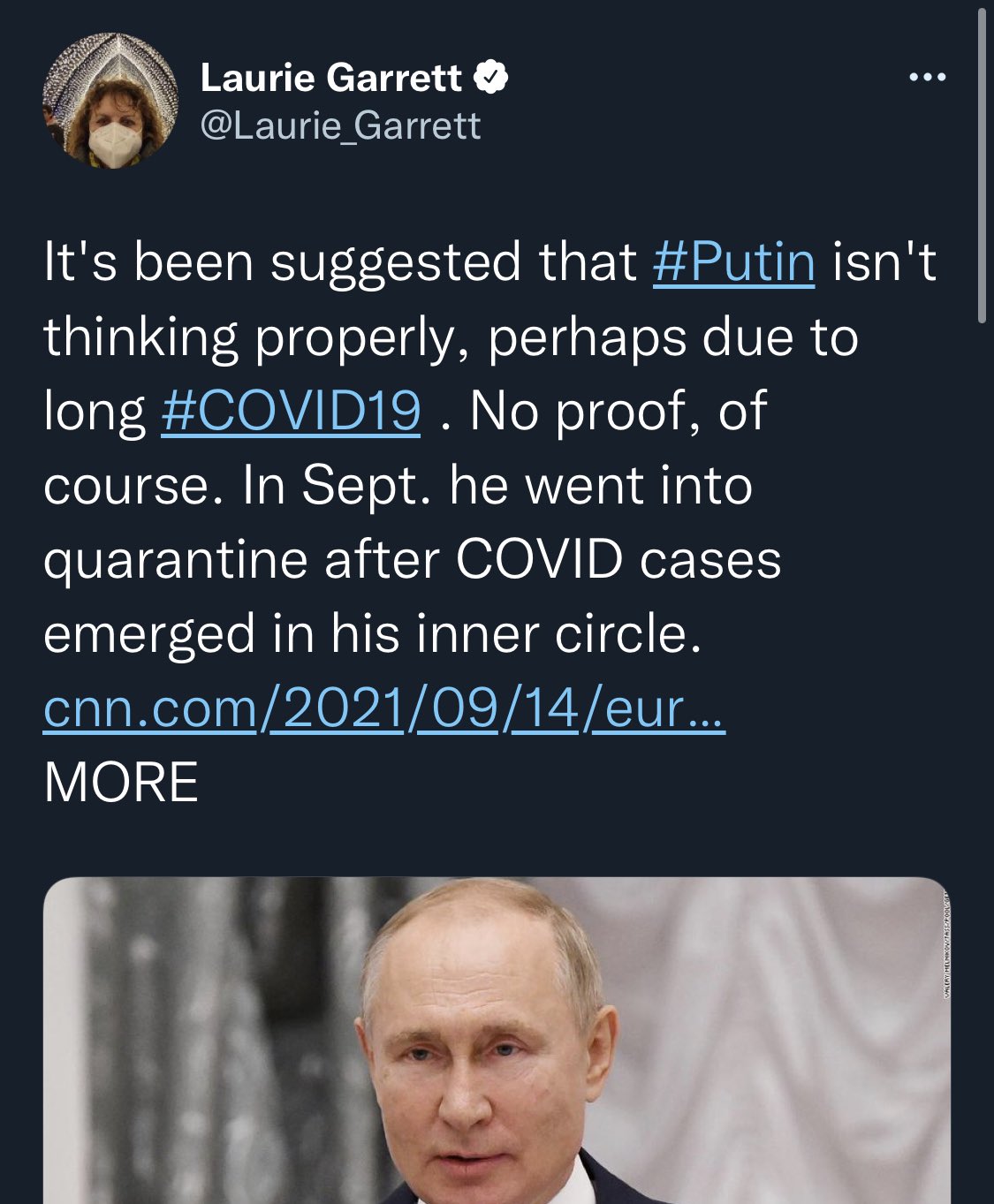
Task: Follow the #COVID19 hashtag link
Action: pos(291,411)
